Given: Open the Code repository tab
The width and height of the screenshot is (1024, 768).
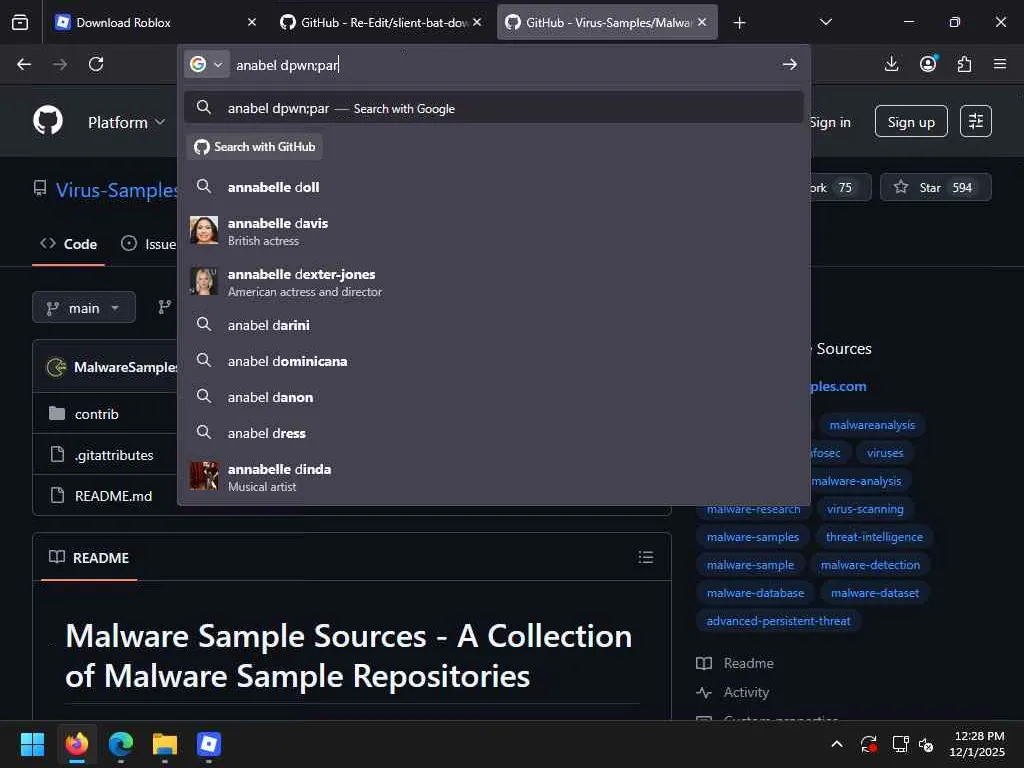Looking at the screenshot, I should (x=69, y=244).
